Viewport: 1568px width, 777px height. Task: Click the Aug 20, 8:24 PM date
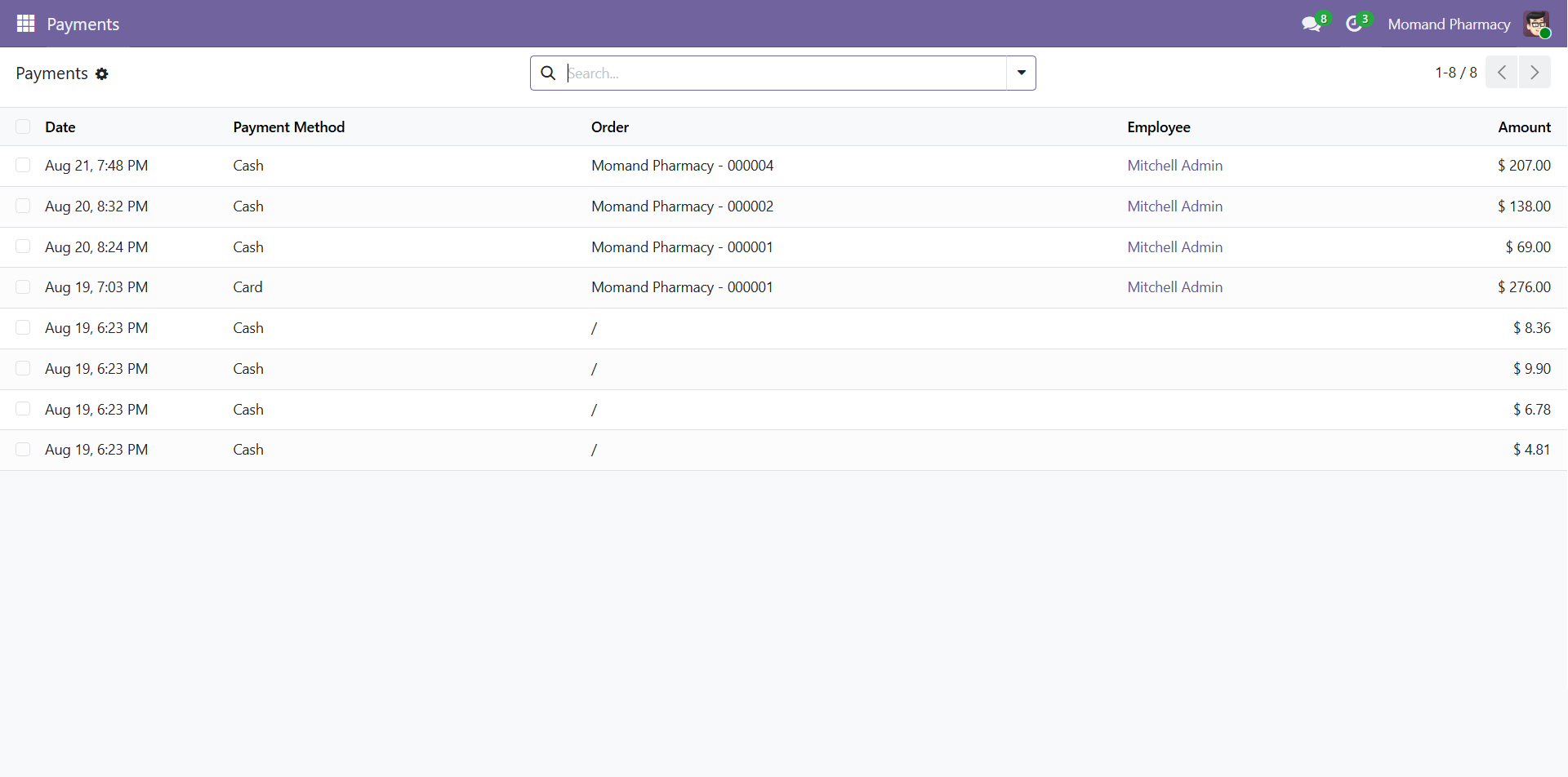(x=96, y=247)
